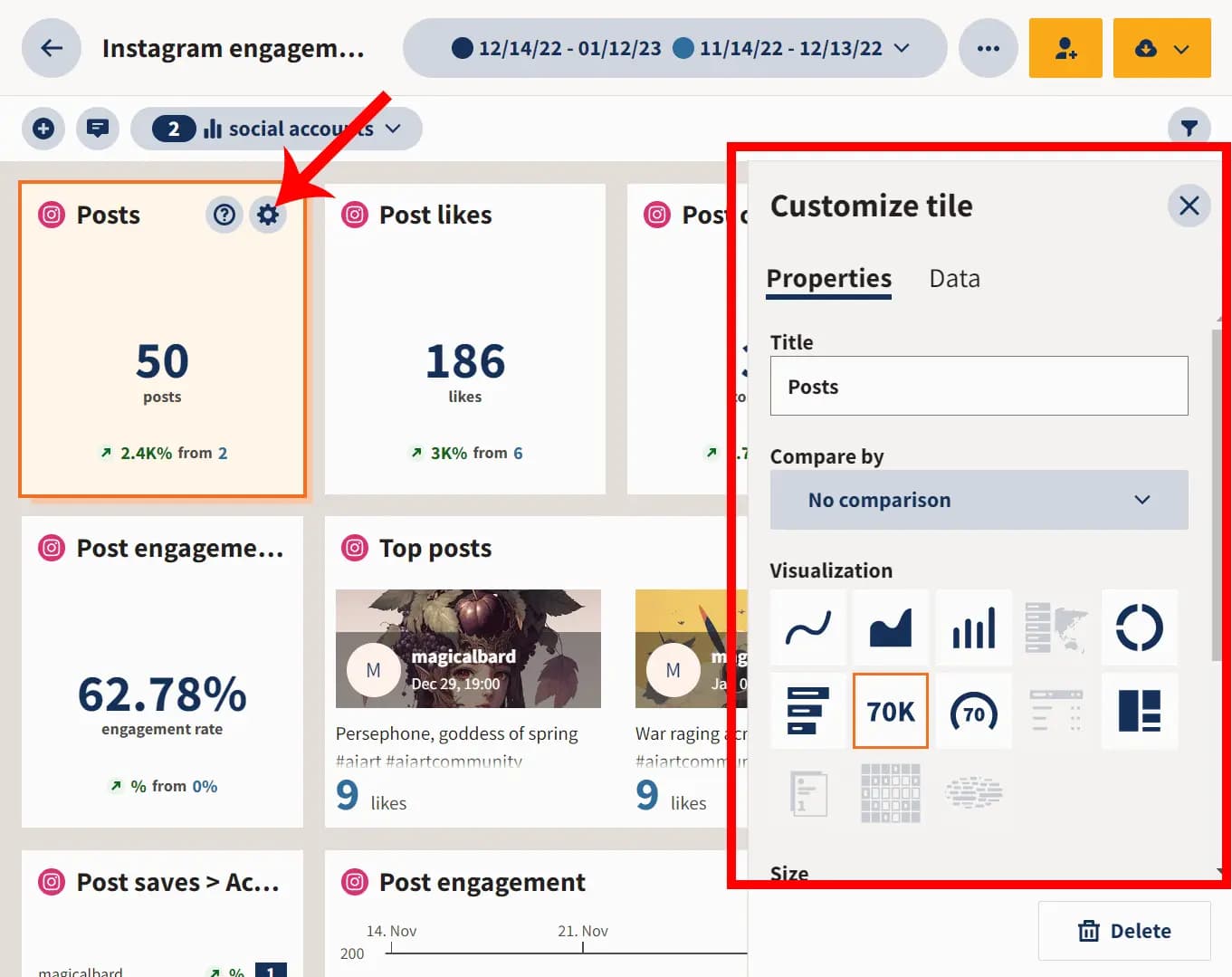Select the donut chart visualization

pyautogui.click(x=1139, y=627)
